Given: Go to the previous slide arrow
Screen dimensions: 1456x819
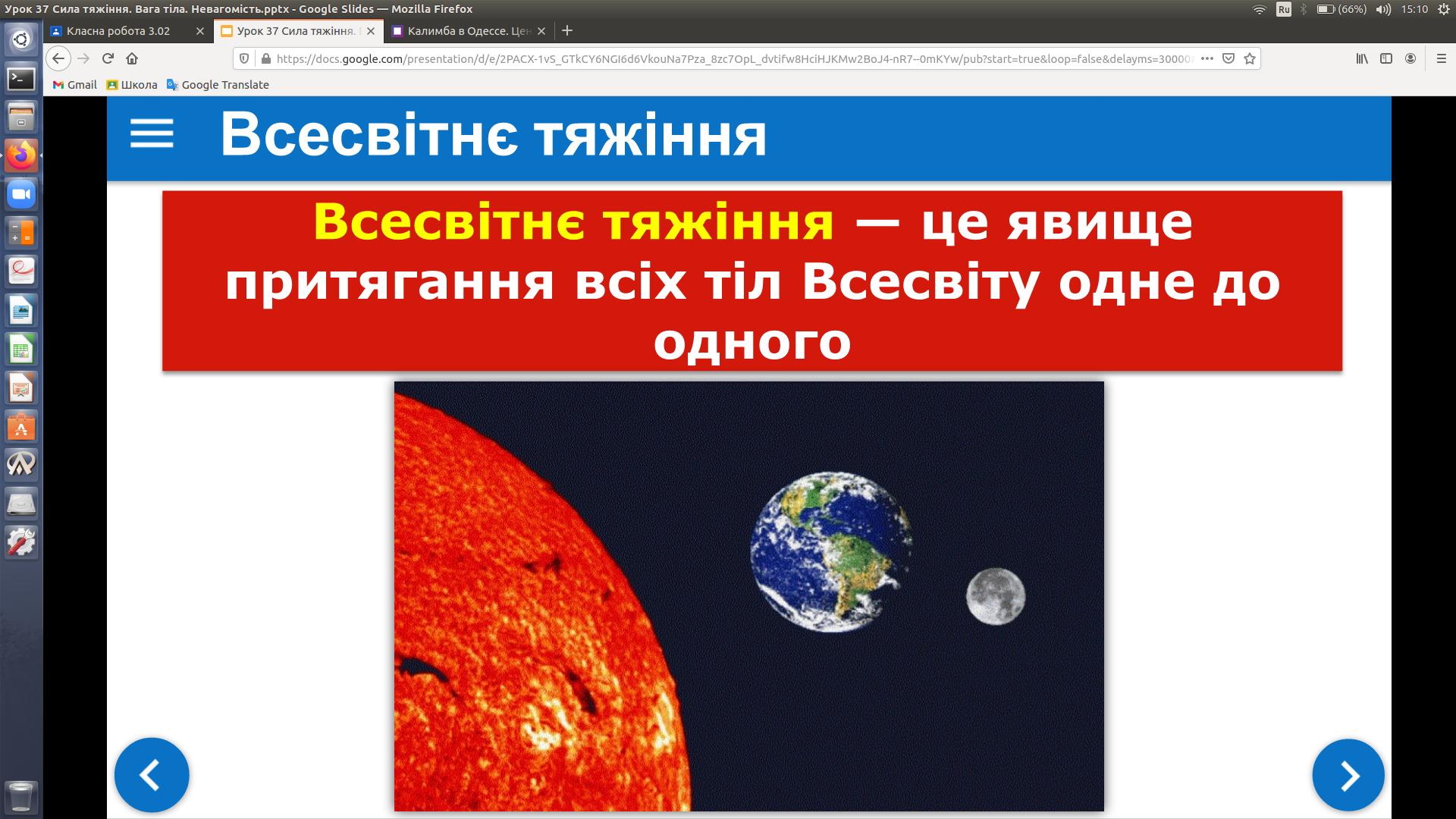Looking at the screenshot, I should pyautogui.click(x=152, y=775).
